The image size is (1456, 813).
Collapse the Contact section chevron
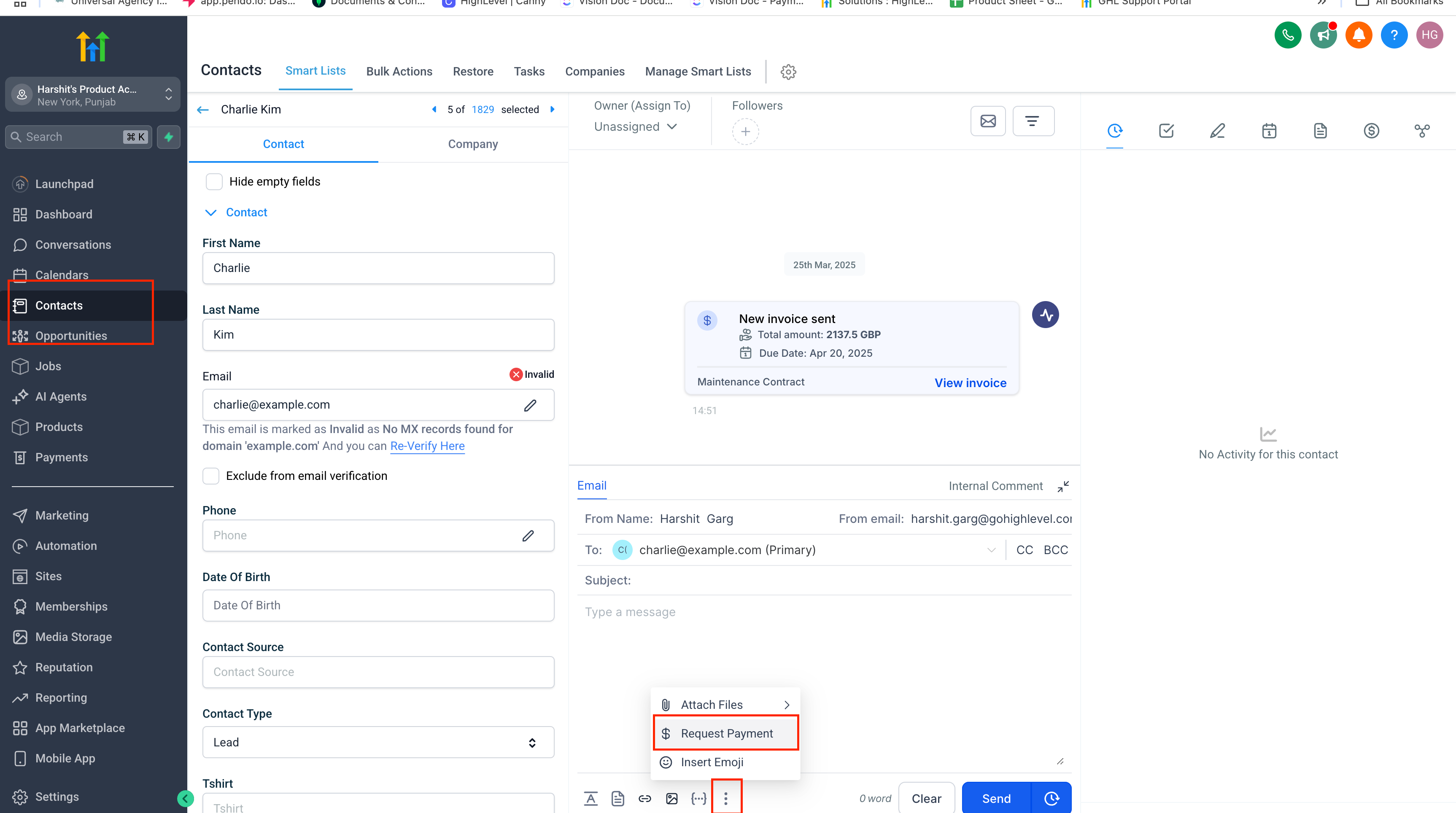click(x=211, y=213)
